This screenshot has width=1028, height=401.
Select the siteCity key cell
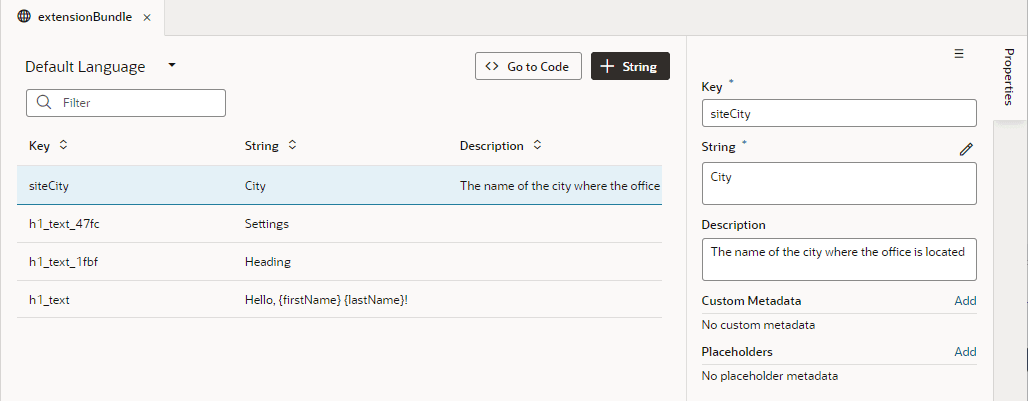49,185
